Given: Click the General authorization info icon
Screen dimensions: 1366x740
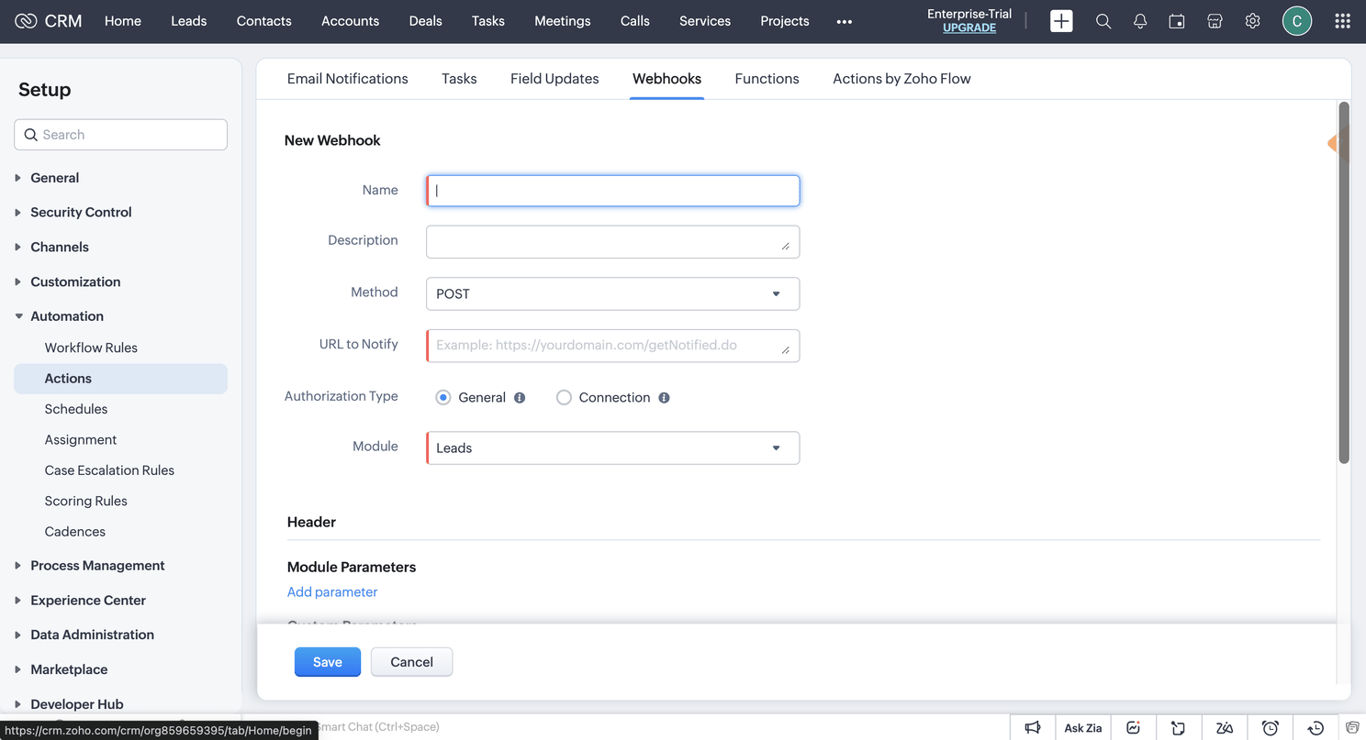Looking at the screenshot, I should (520, 398).
